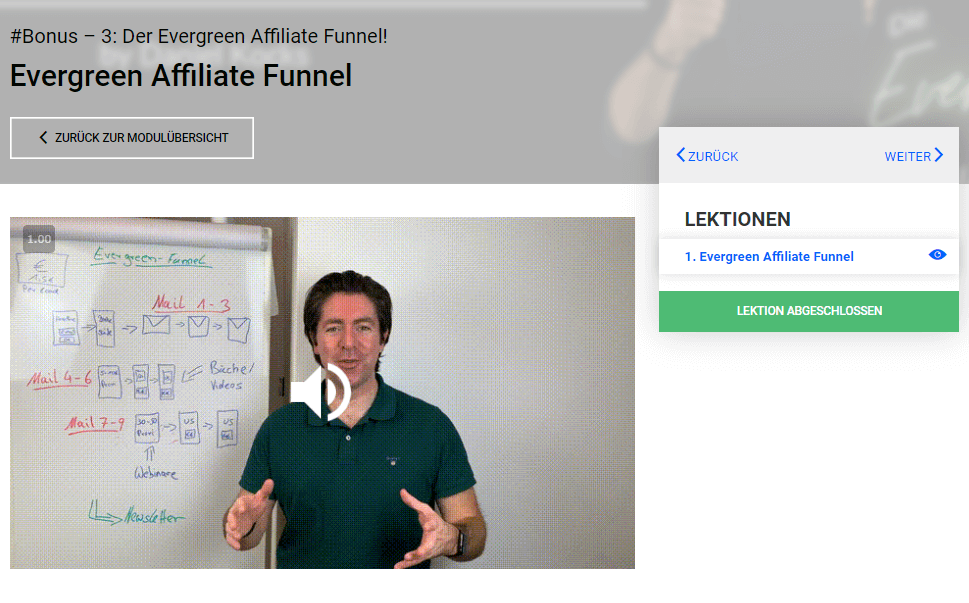Image resolution: width=969 pixels, height=603 pixels.
Task: Open lesson 1. Evergreen Affiliate Funnel
Action: pyautogui.click(x=769, y=256)
